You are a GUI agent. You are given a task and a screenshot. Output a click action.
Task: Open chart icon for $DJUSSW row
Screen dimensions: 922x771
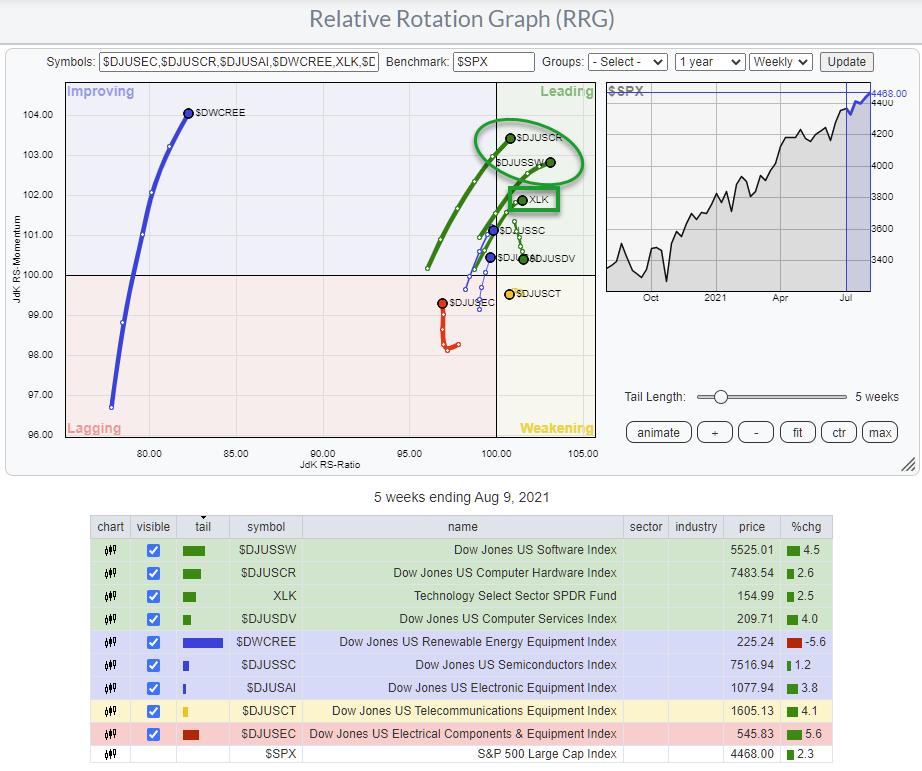coord(110,550)
